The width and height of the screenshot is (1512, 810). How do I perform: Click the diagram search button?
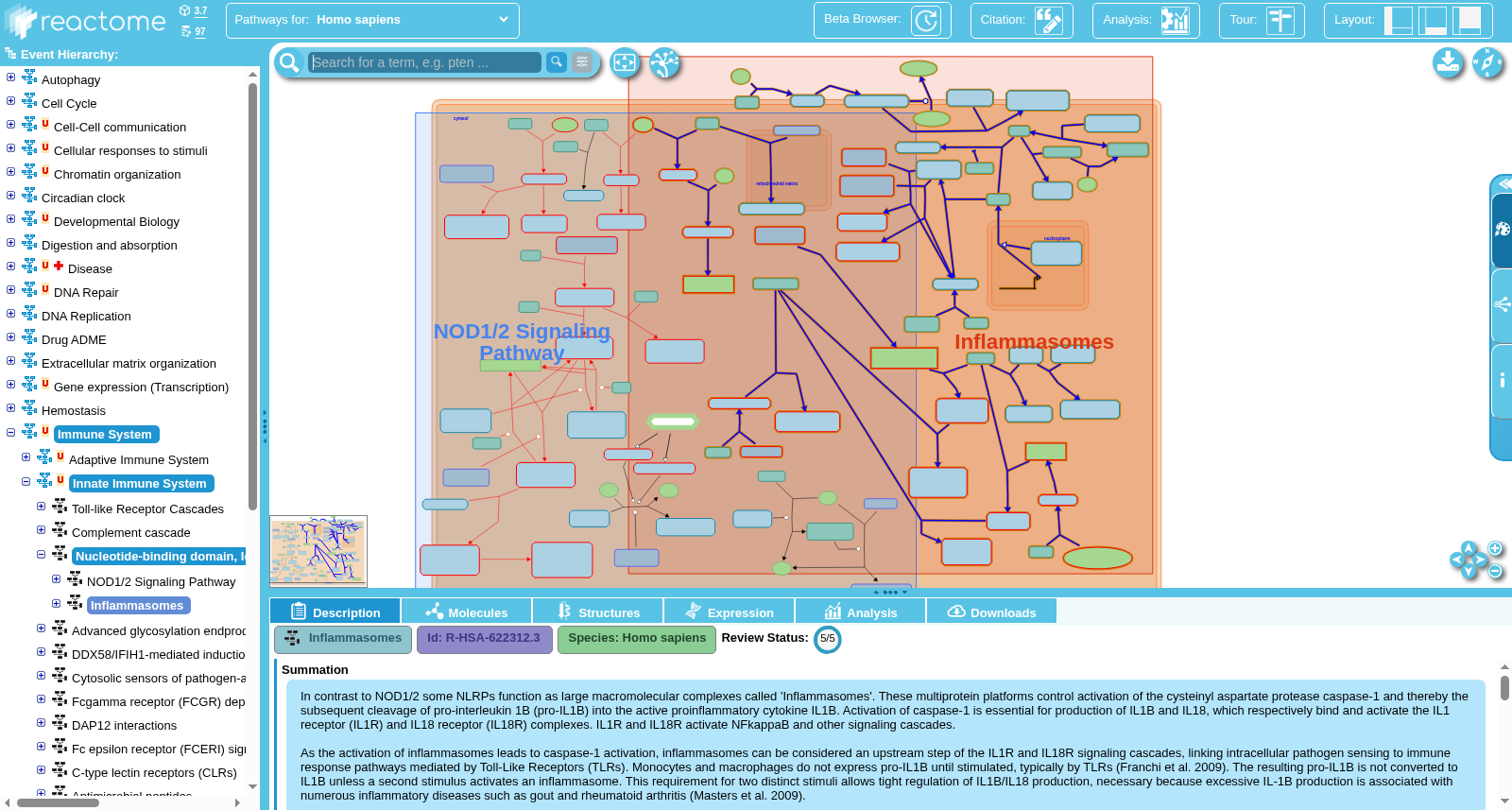pos(557,61)
